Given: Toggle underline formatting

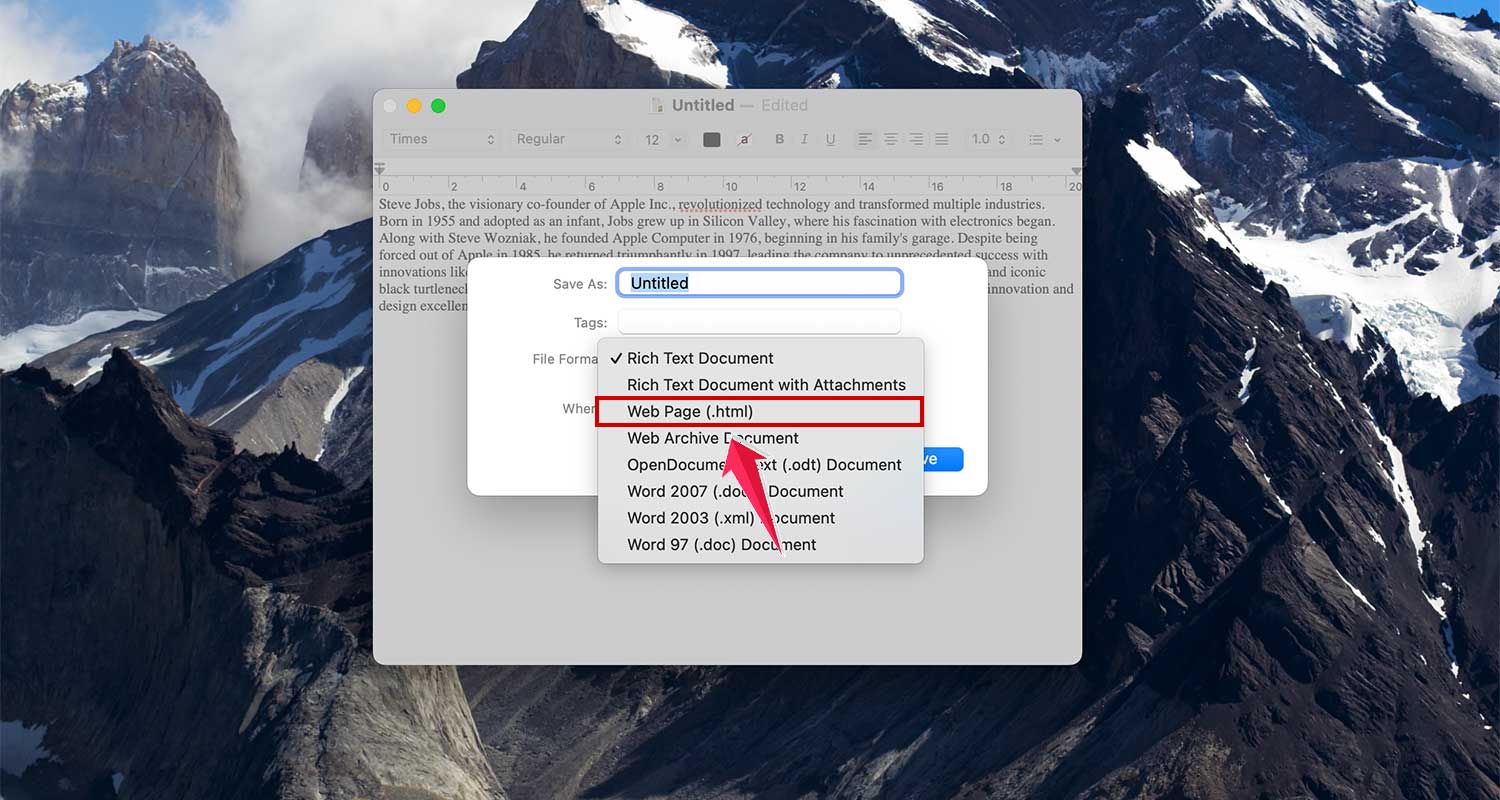Looking at the screenshot, I should pos(830,139).
